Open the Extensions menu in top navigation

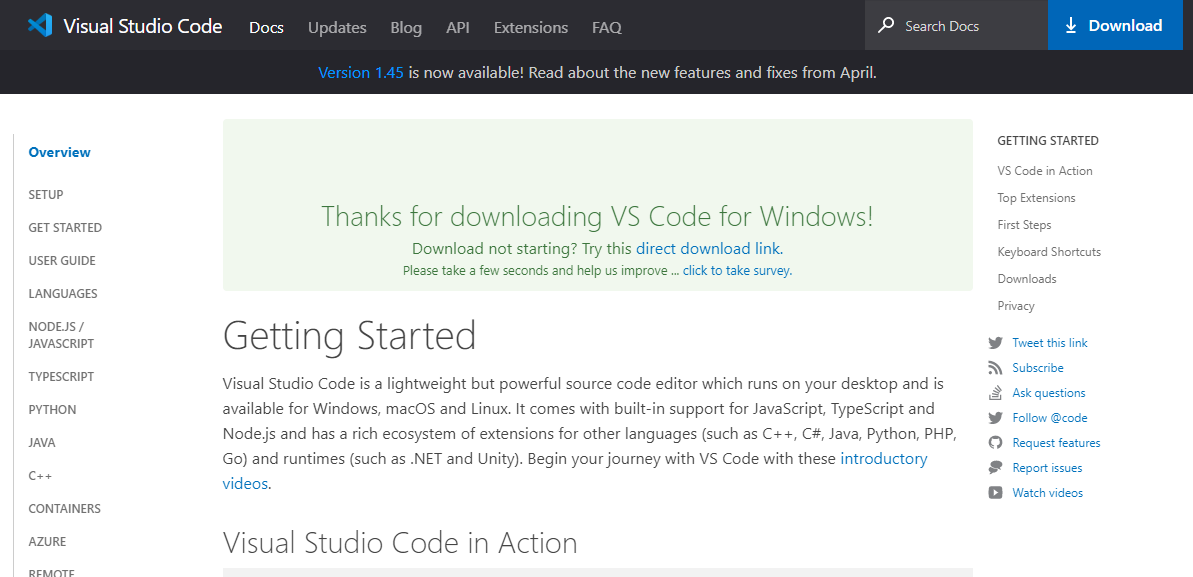530,27
